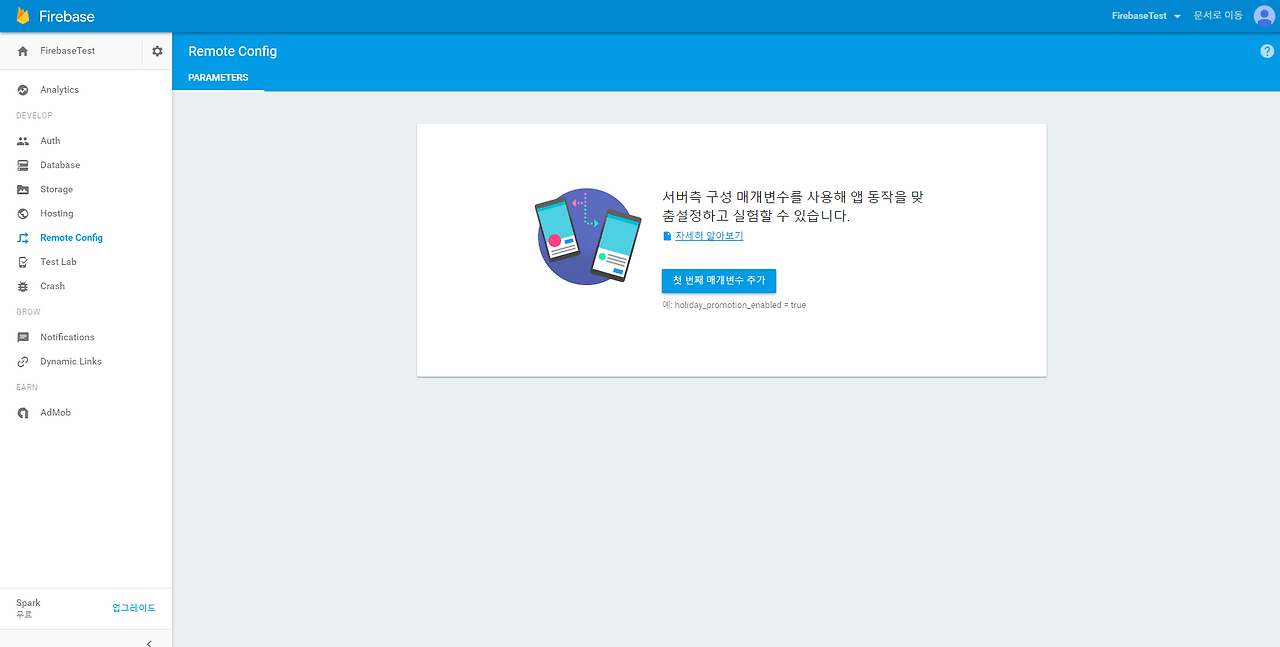The height and width of the screenshot is (647, 1280).
Task: Click the DEVELOP section header
Action: pyautogui.click(x=34, y=116)
